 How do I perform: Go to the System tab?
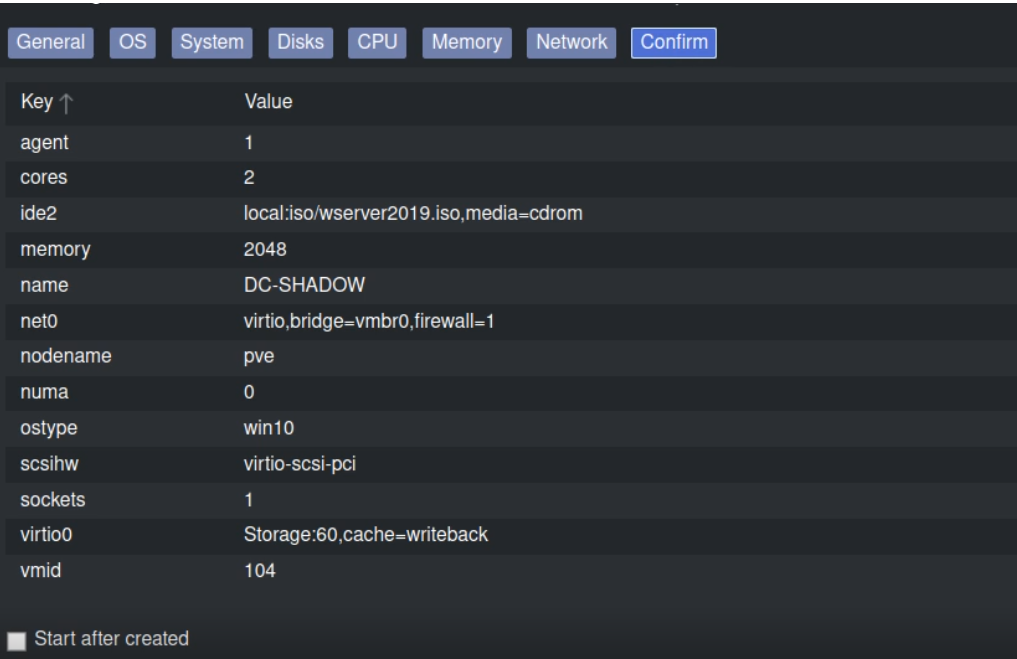coord(211,43)
